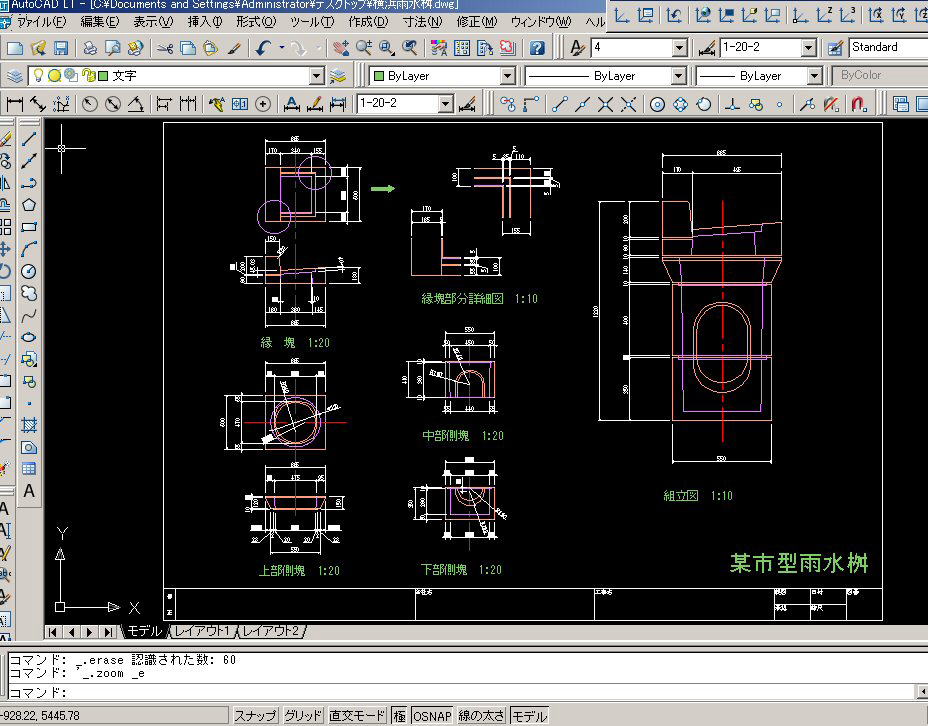Image resolution: width=928 pixels, height=726 pixels.
Task: Start realtime Pan with the hand icon
Action: 340,48
